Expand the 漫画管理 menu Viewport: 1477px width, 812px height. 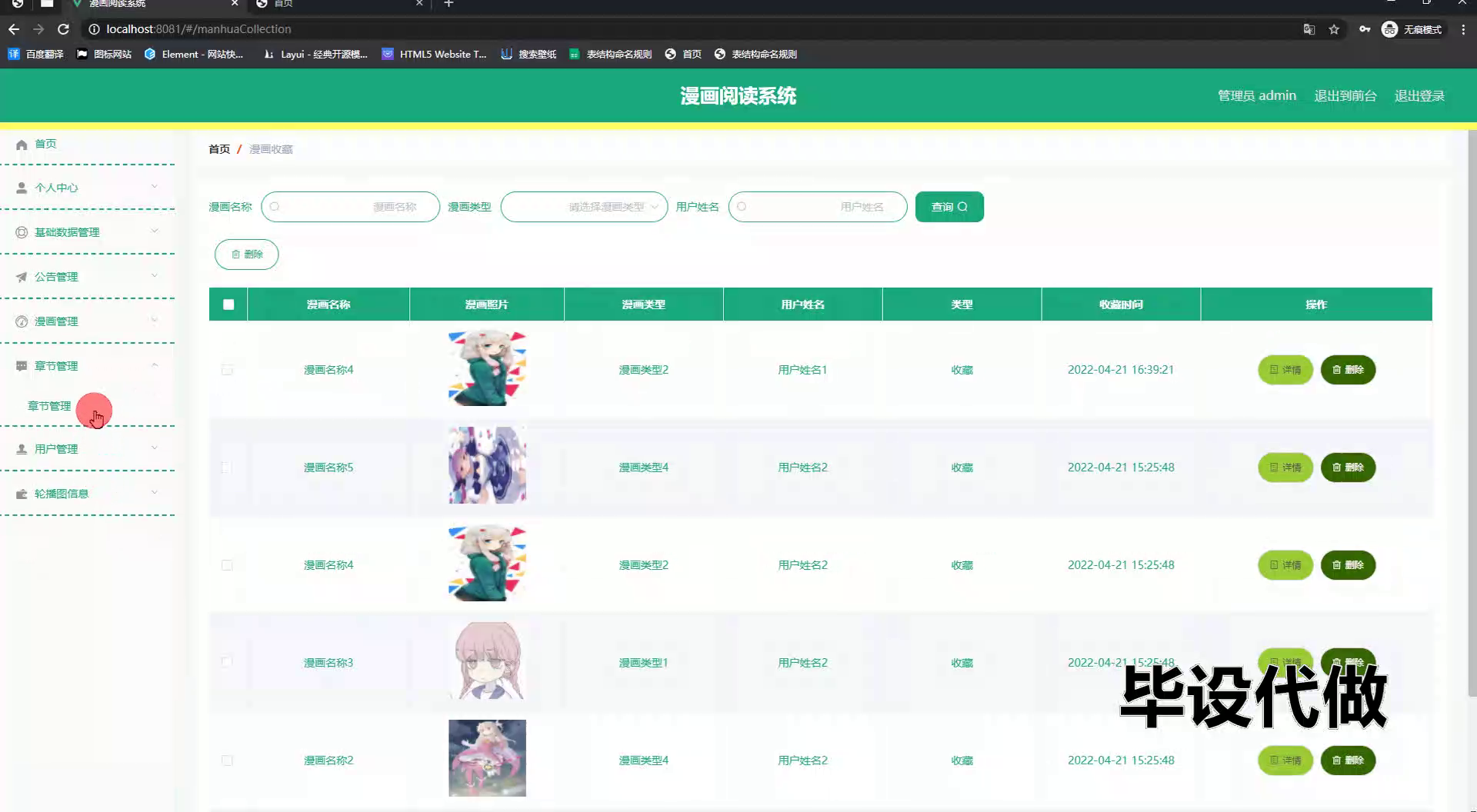(x=155, y=321)
